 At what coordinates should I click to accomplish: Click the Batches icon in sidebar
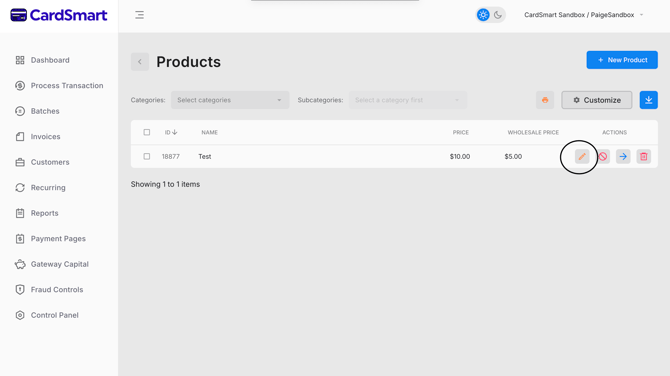point(20,111)
